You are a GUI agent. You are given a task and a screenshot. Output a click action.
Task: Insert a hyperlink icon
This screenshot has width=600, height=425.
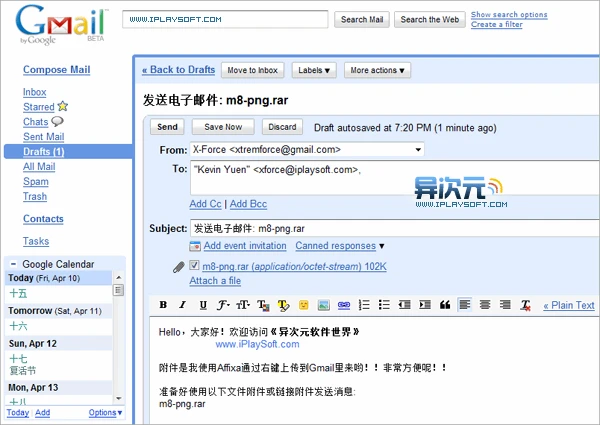[344, 305]
